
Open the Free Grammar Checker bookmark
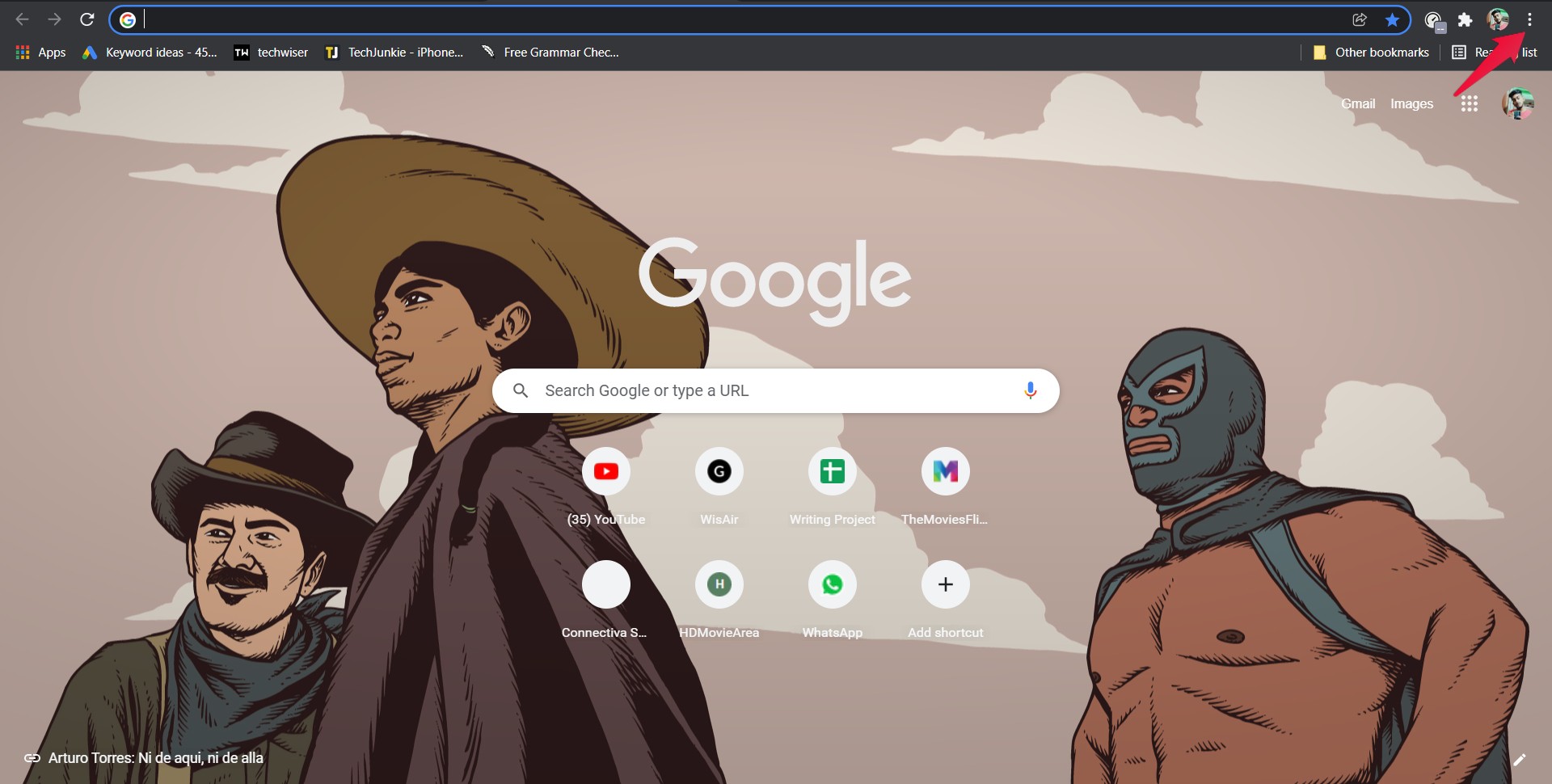pos(550,53)
